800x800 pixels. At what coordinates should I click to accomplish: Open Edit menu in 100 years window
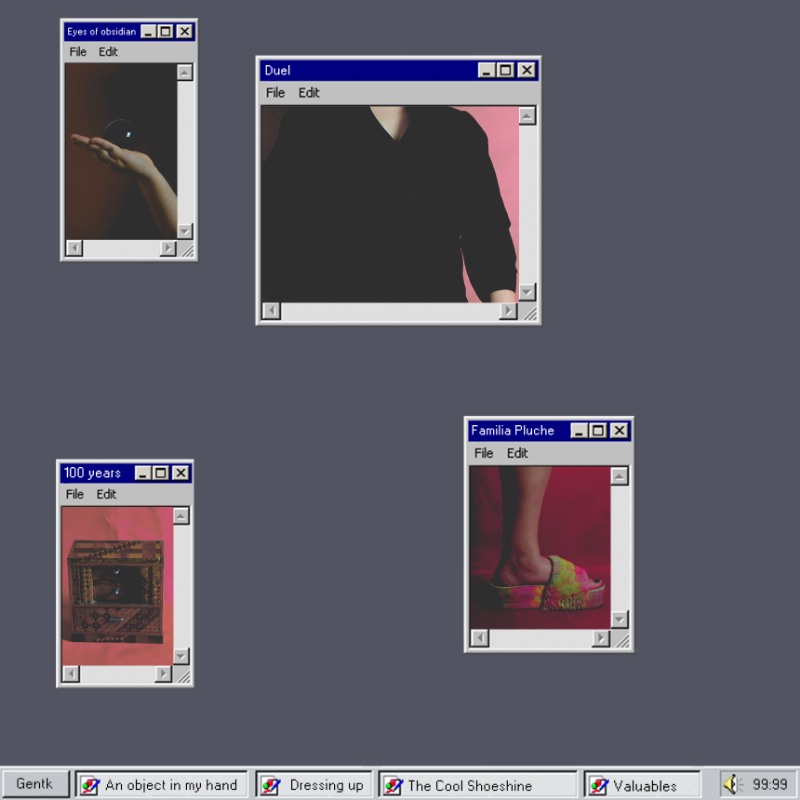[106, 494]
